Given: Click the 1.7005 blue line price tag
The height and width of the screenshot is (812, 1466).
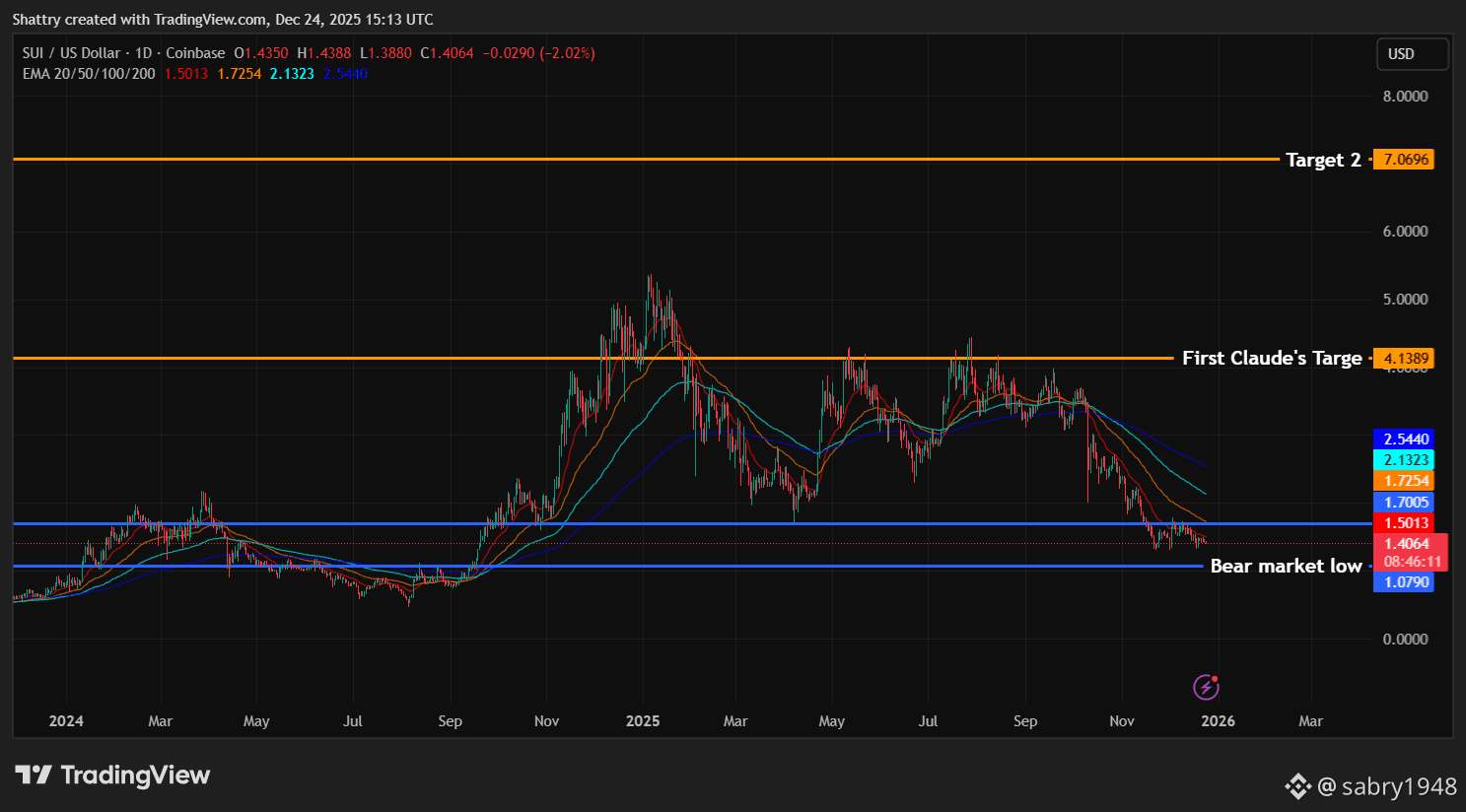Looking at the screenshot, I should 1405,503.
